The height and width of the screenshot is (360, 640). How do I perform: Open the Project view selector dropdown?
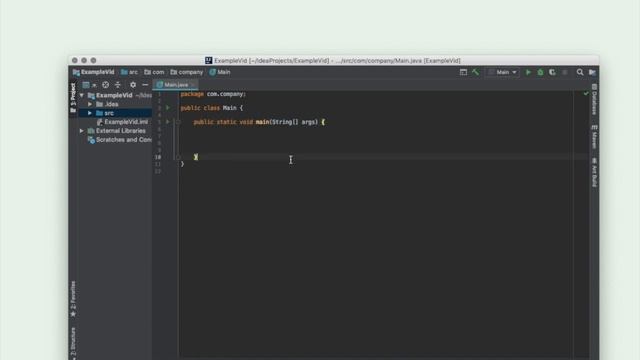(89, 85)
